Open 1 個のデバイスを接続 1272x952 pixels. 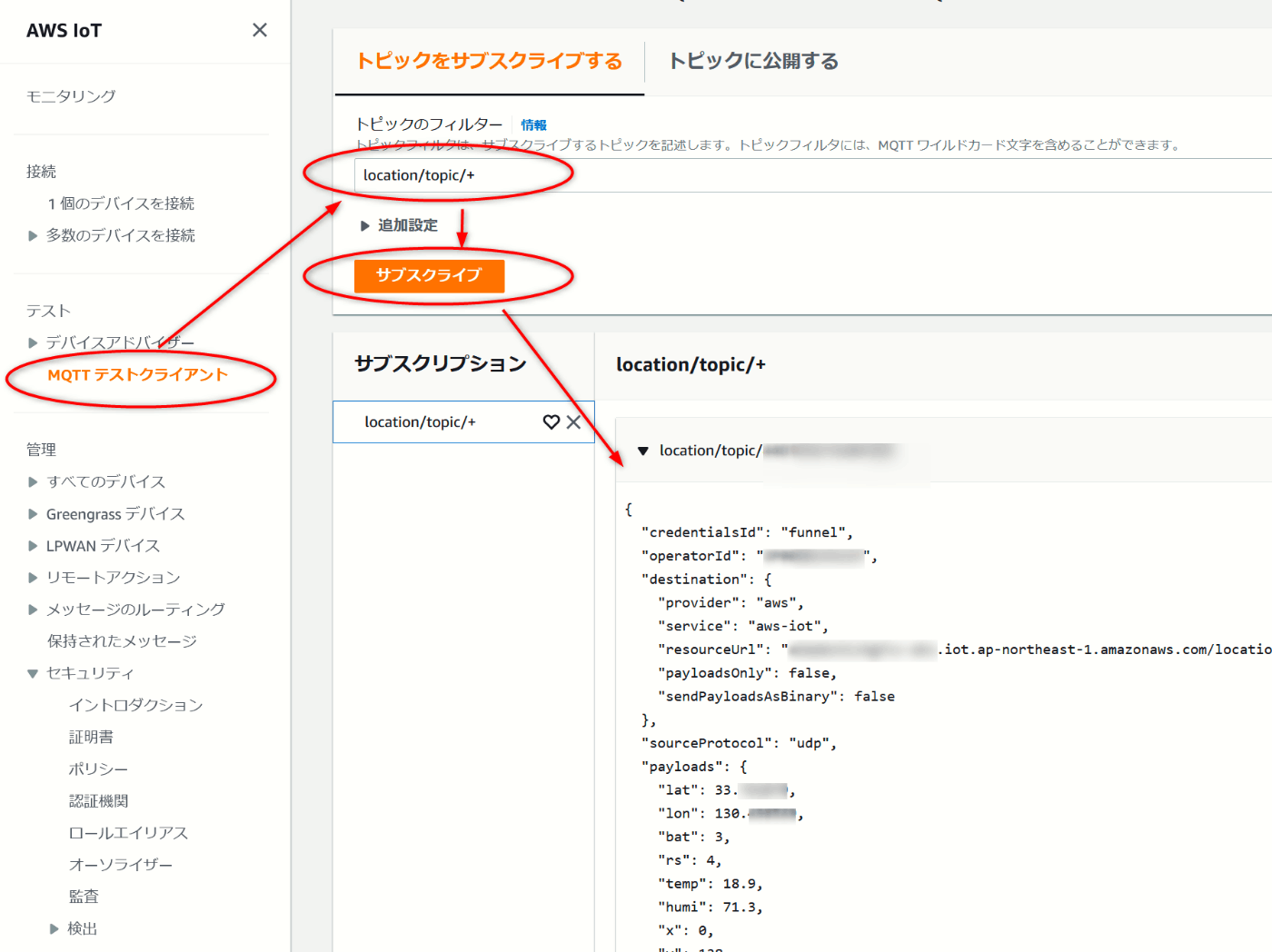(121, 203)
